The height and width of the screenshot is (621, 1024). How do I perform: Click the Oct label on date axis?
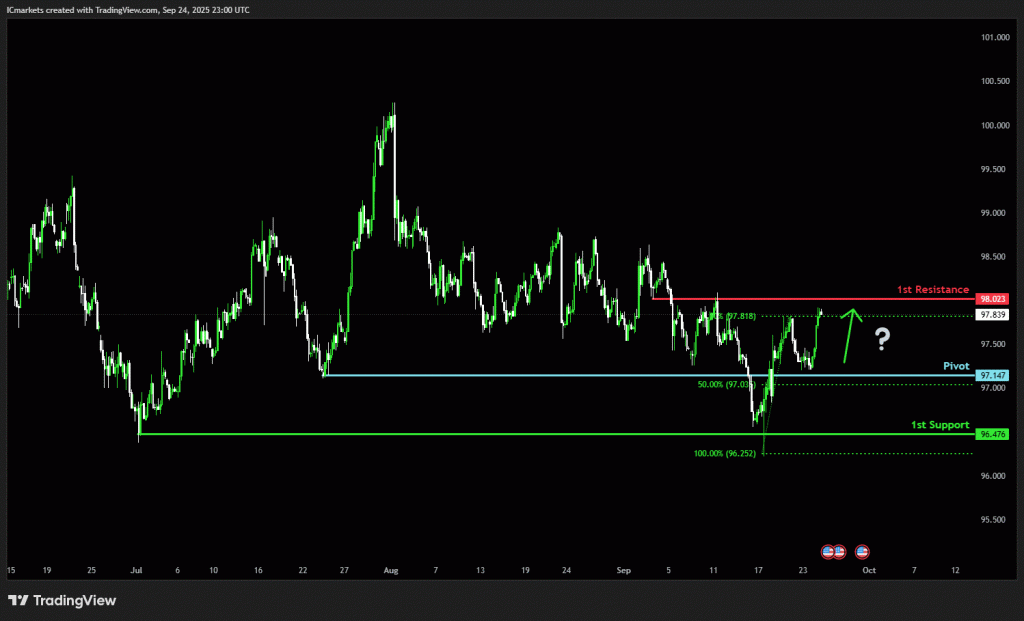click(869, 570)
